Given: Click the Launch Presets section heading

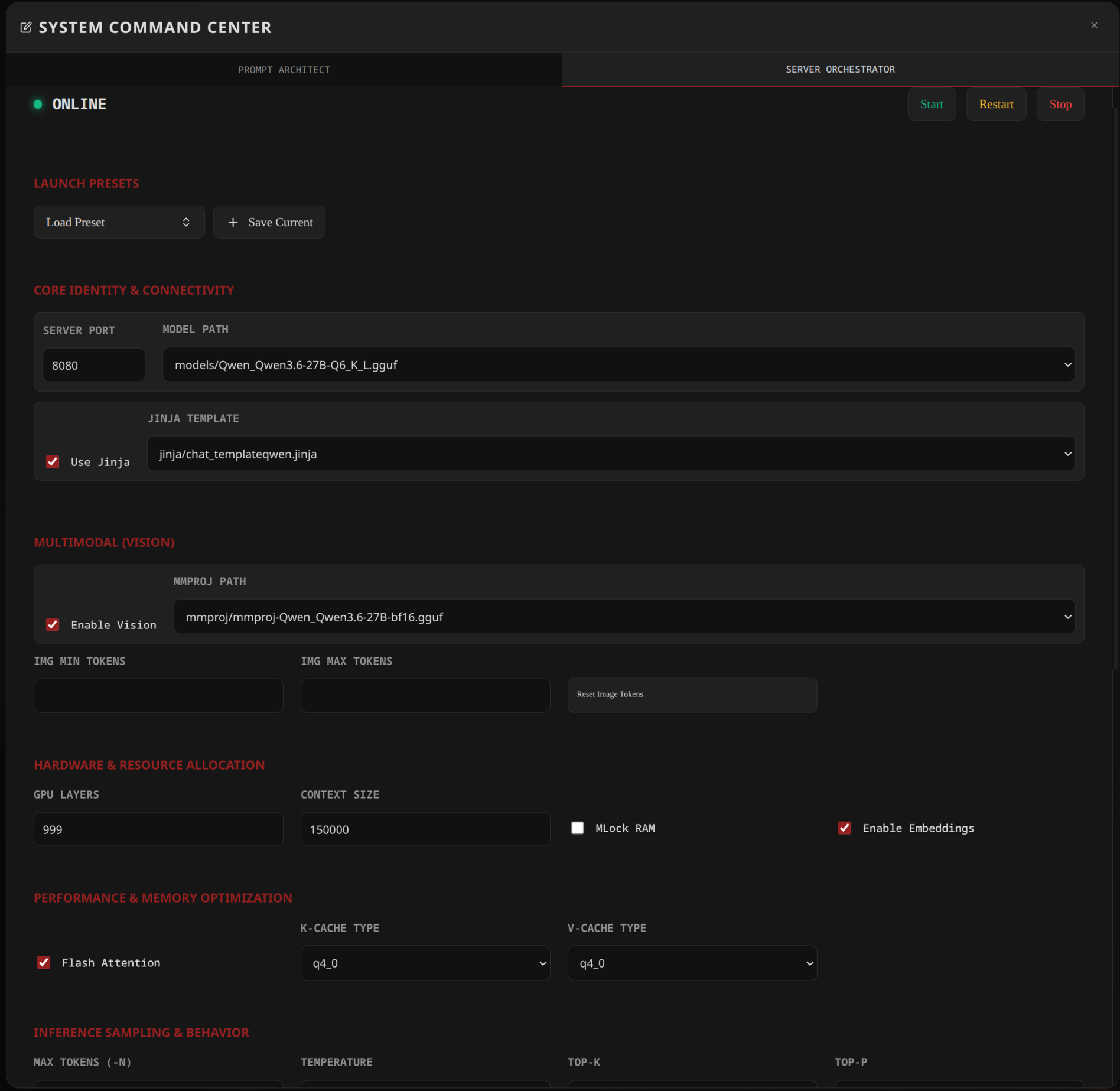Looking at the screenshot, I should [86, 183].
